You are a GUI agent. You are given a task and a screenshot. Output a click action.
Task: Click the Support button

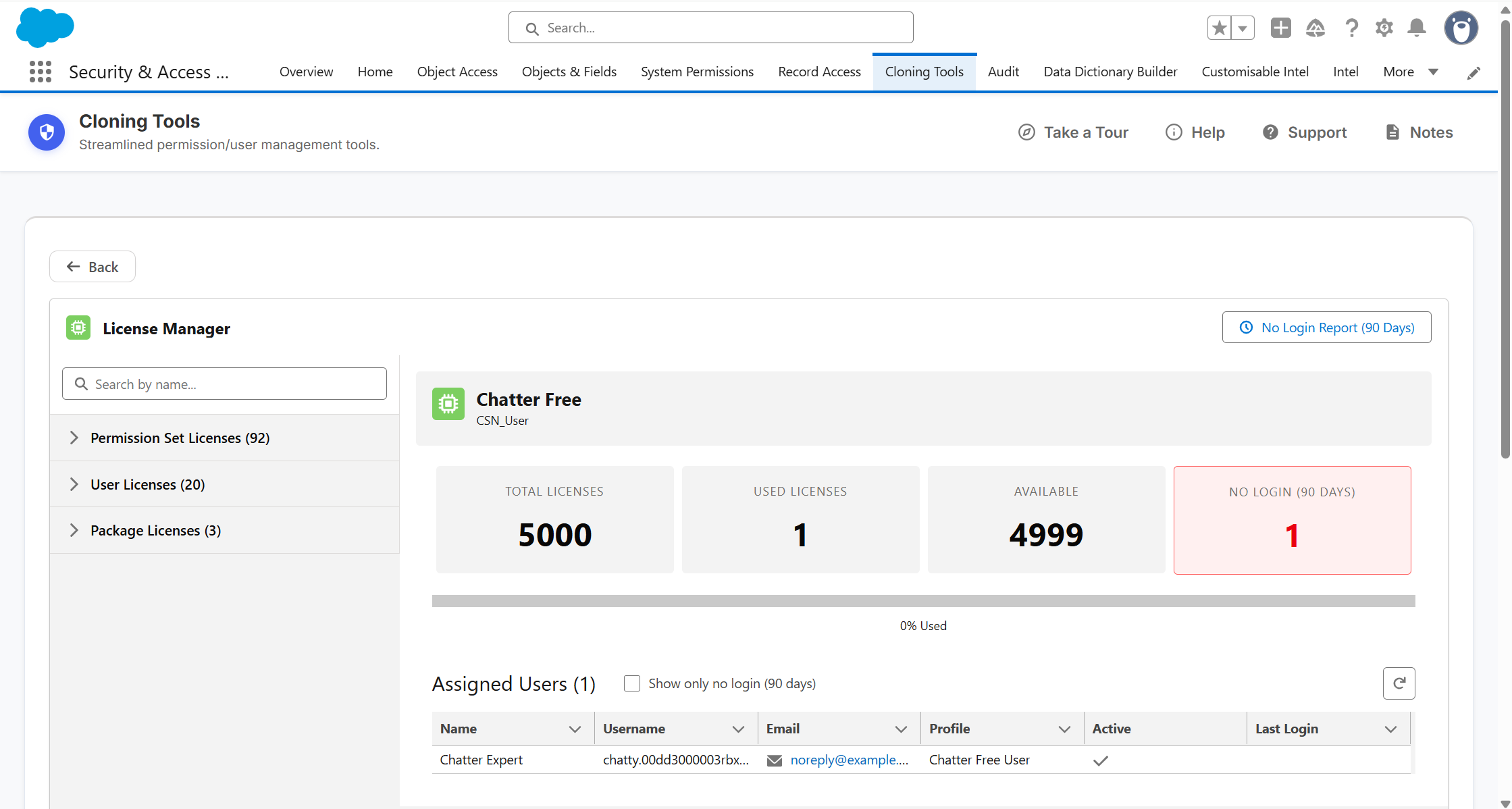(1305, 132)
